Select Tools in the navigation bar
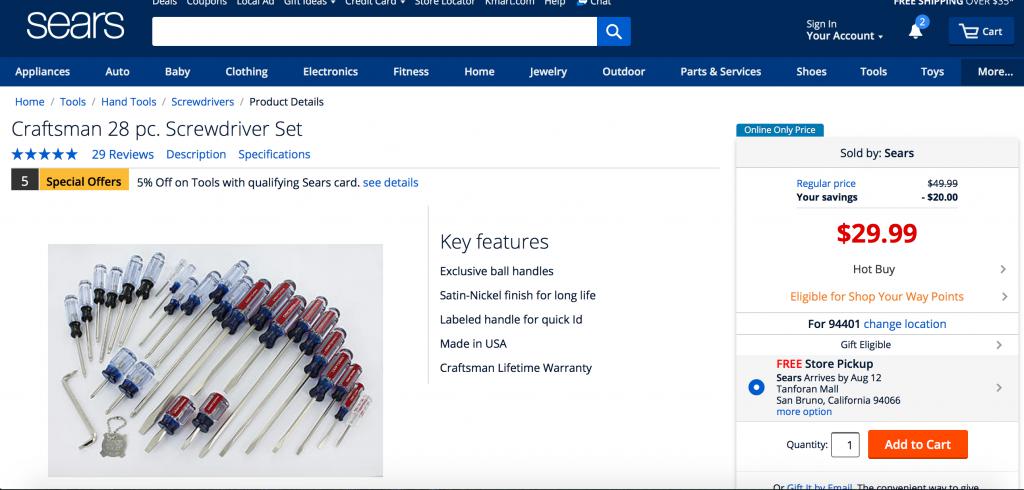The image size is (1024, 490). point(873,72)
